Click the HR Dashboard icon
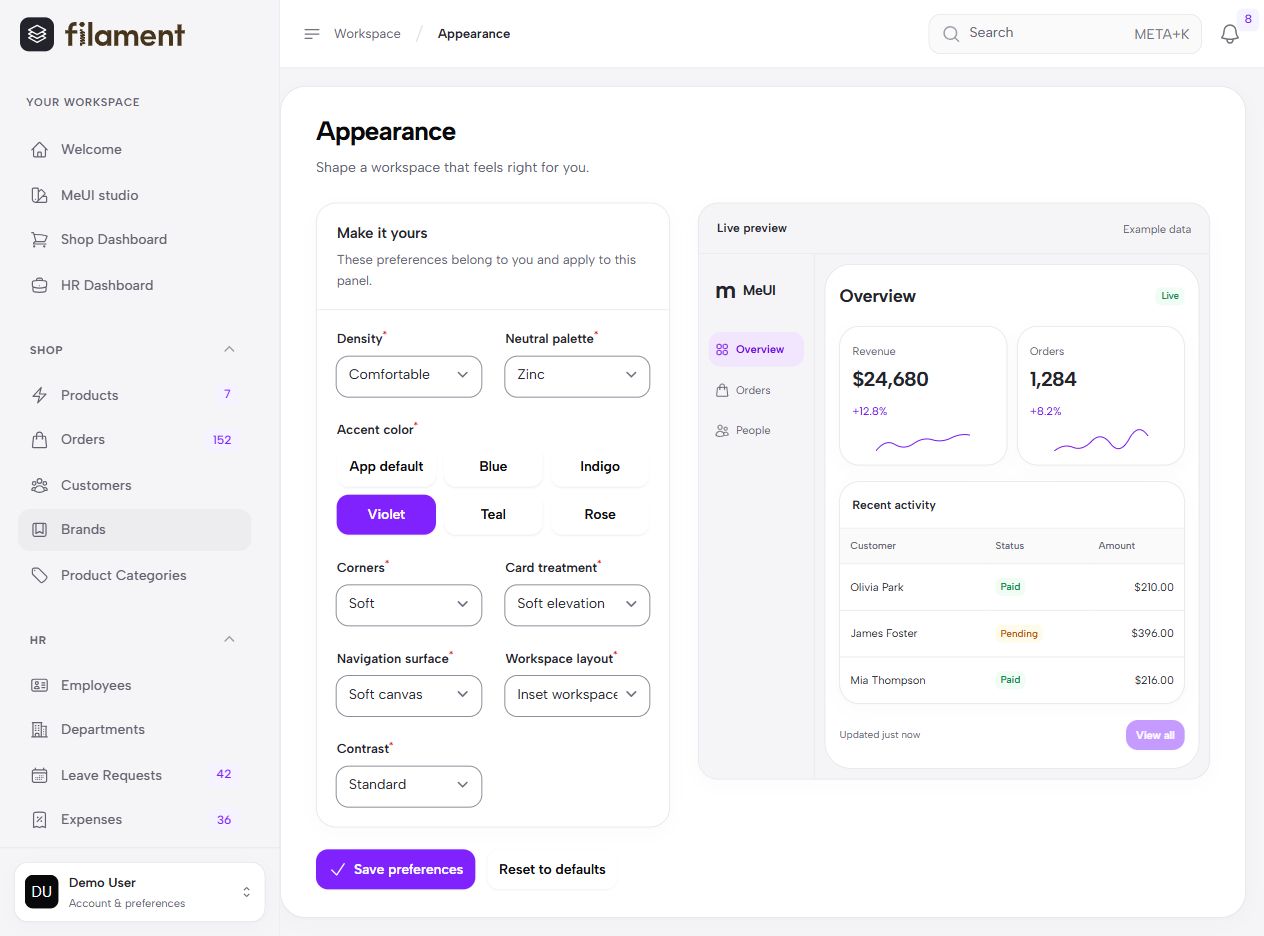1264x936 pixels. (40, 285)
